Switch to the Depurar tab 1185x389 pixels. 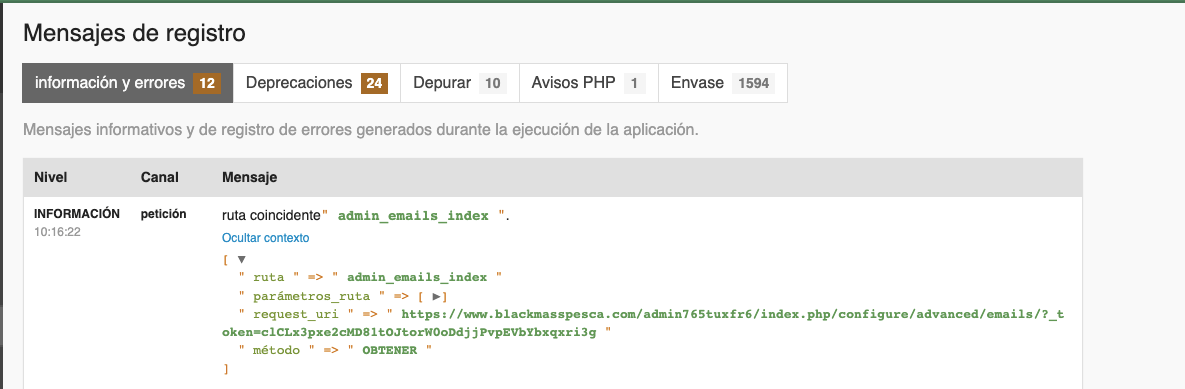point(459,83)
